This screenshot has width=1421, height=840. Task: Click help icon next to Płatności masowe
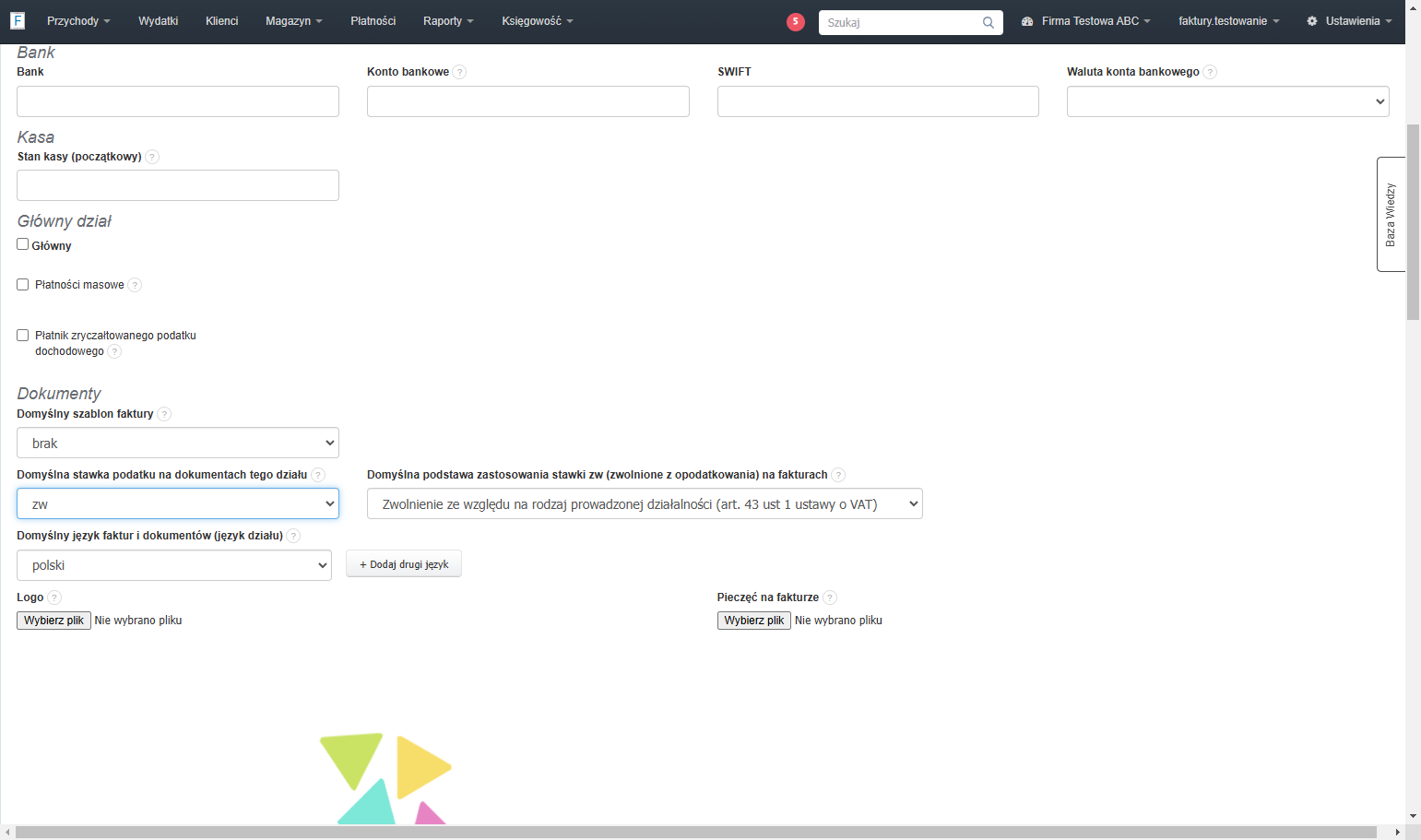tap(135, 285)
